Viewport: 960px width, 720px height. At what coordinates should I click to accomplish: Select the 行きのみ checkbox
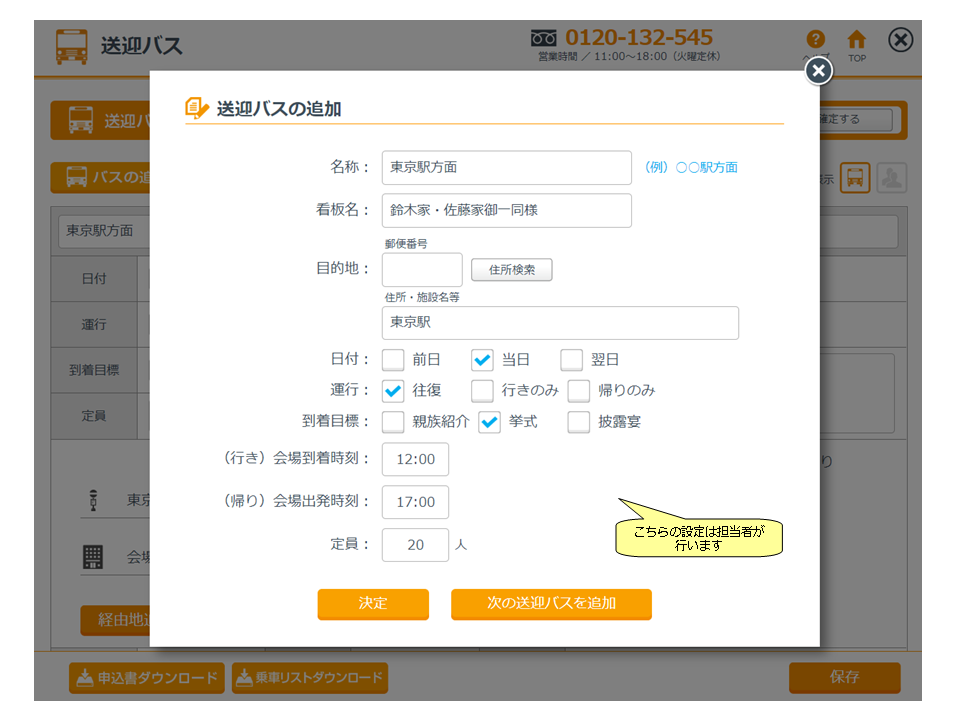483,390
